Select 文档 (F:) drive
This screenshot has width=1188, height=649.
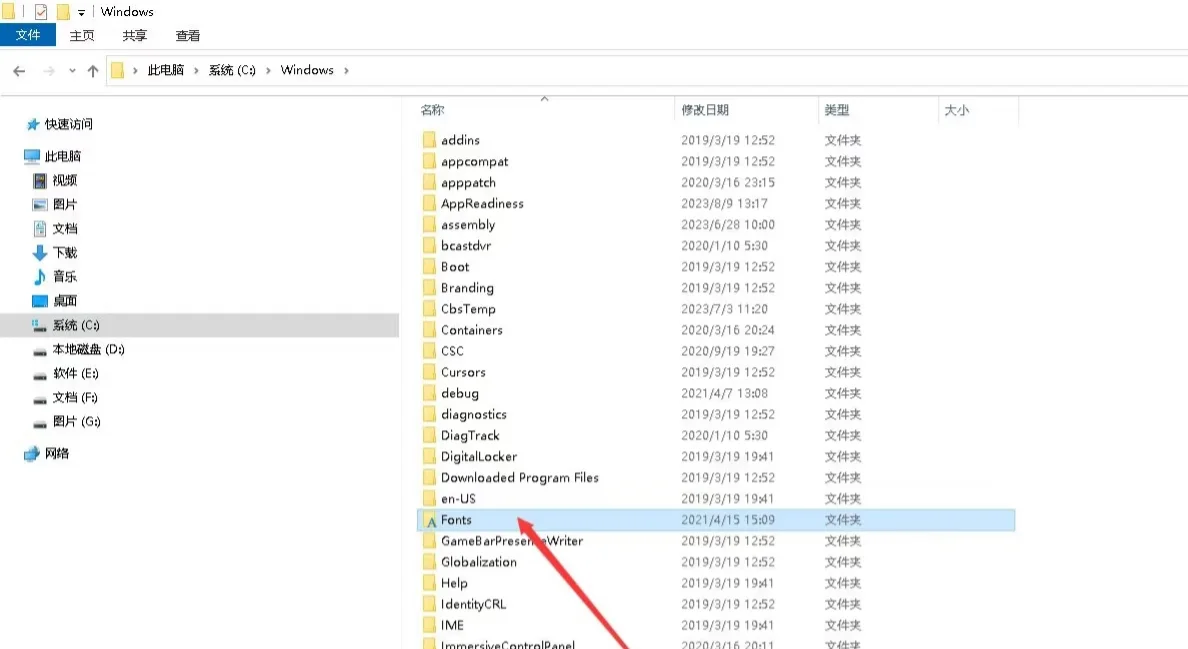[75, 398]
